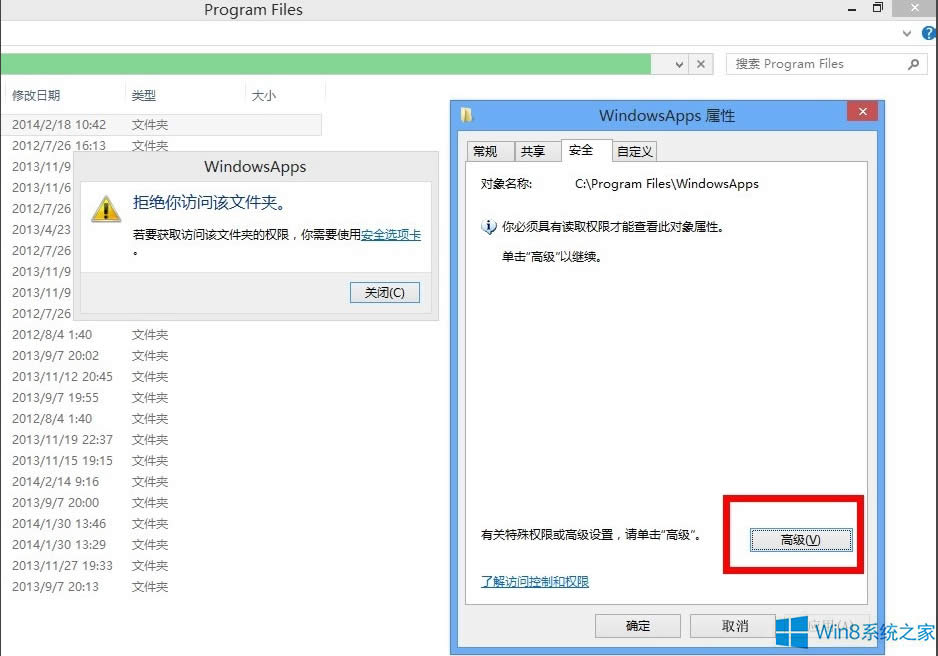Confirm with the 确定 button
Screen dimensions: 938x656
click(x=637, y=625)
